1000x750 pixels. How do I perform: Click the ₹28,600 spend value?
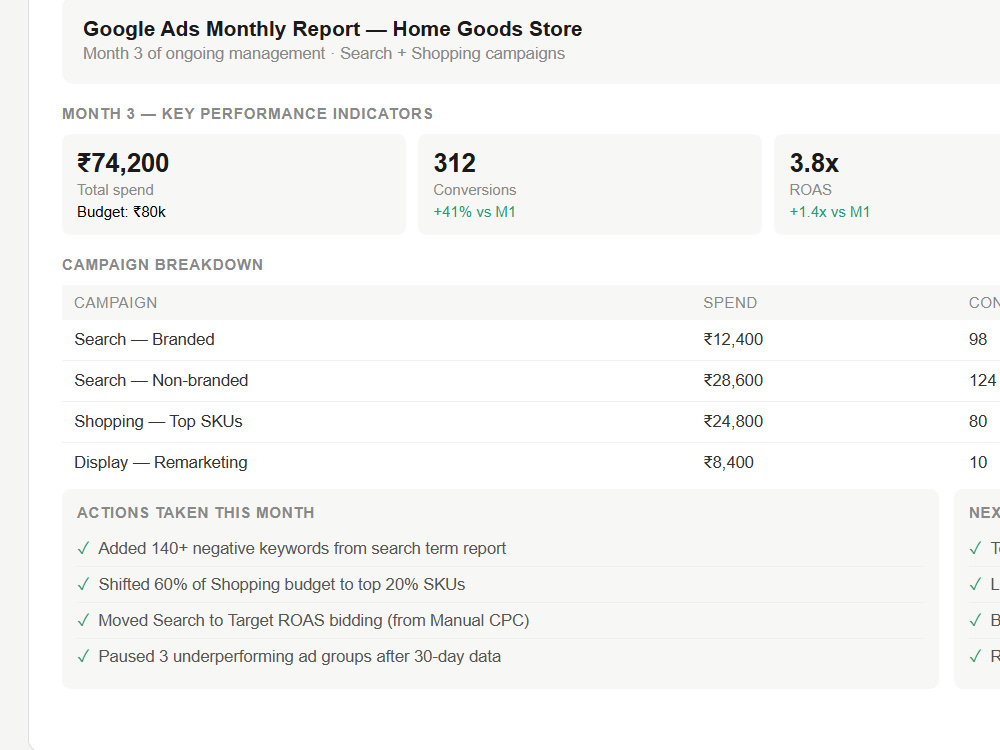pyautogui.click(x=733, y=381)
